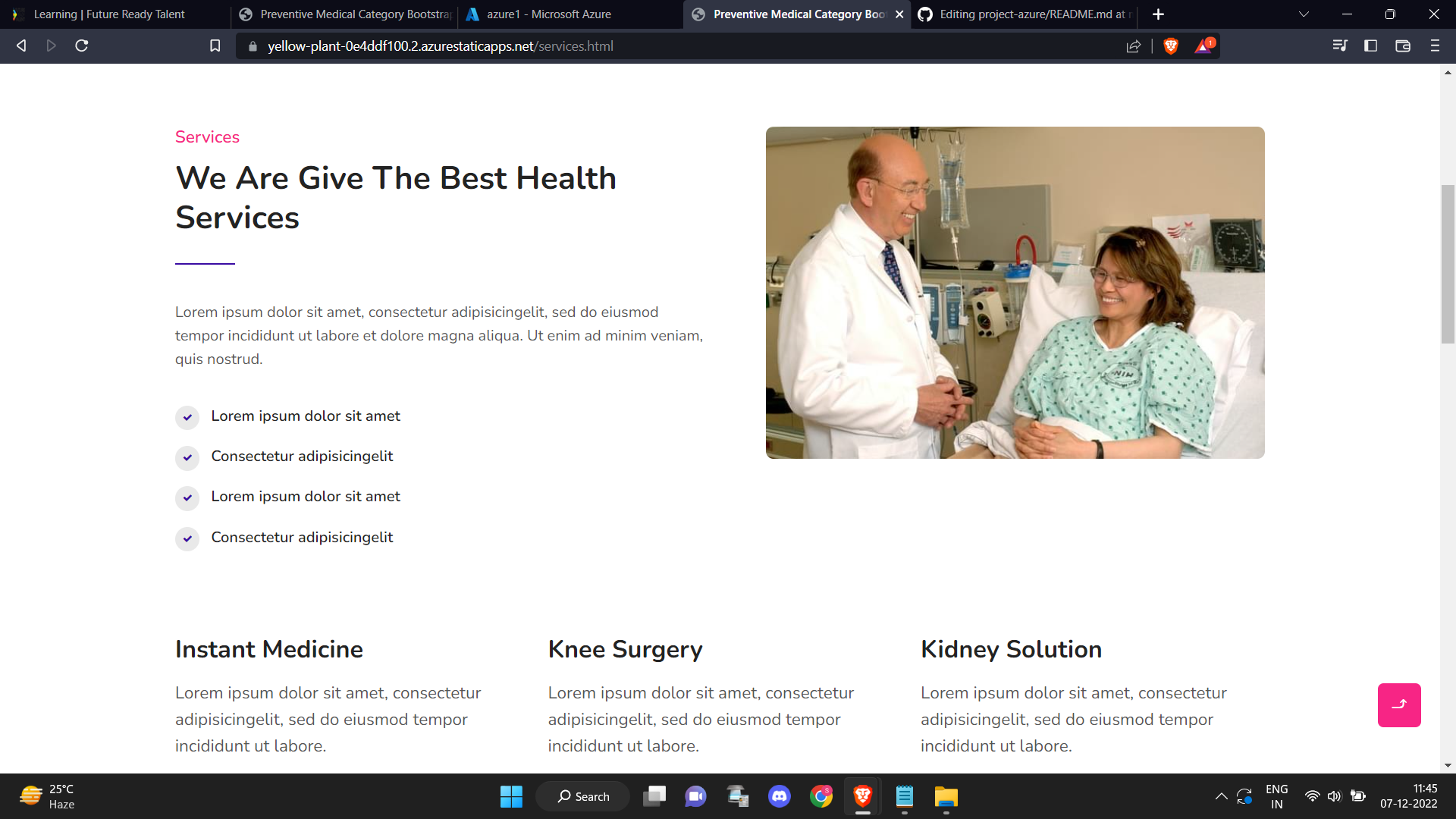Open a new browser tab
1456x819 pixels.
coord(1158,14)
